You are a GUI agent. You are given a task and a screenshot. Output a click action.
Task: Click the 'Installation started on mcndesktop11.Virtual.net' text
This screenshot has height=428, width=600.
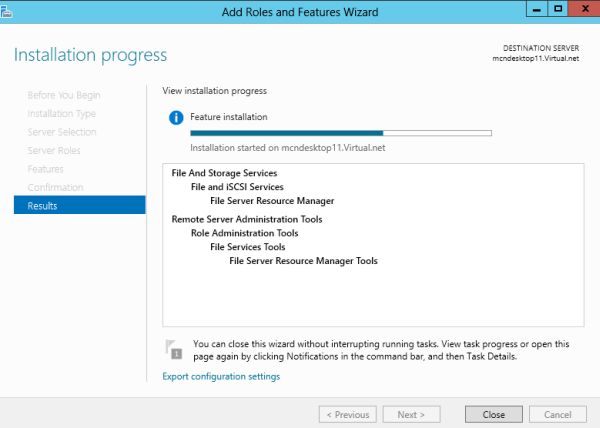click(x=288, y=148)
